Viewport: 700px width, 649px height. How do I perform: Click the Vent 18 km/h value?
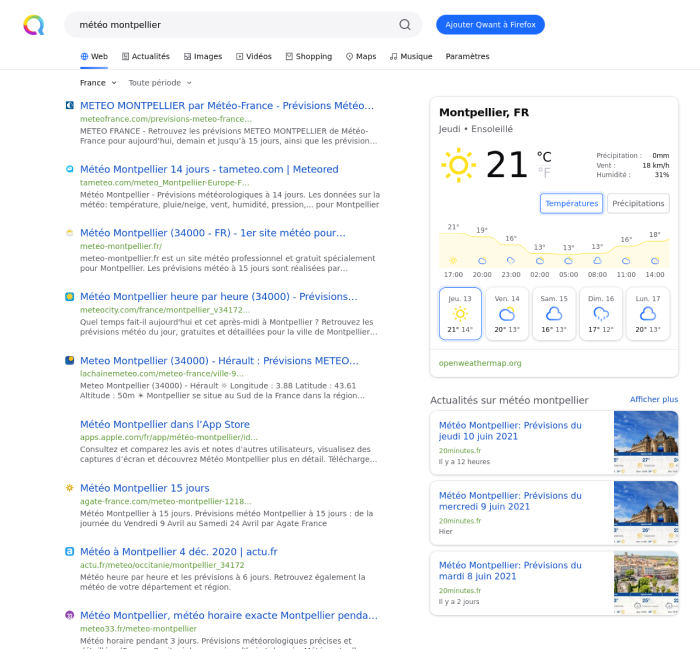click(x=656, y=165)
